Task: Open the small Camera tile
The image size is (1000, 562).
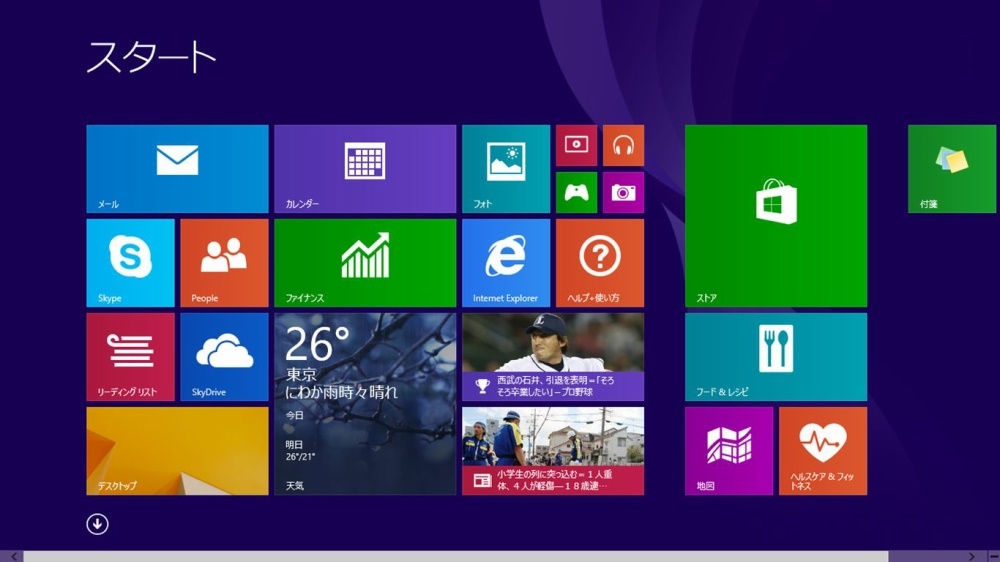Action: click(623, 192)
